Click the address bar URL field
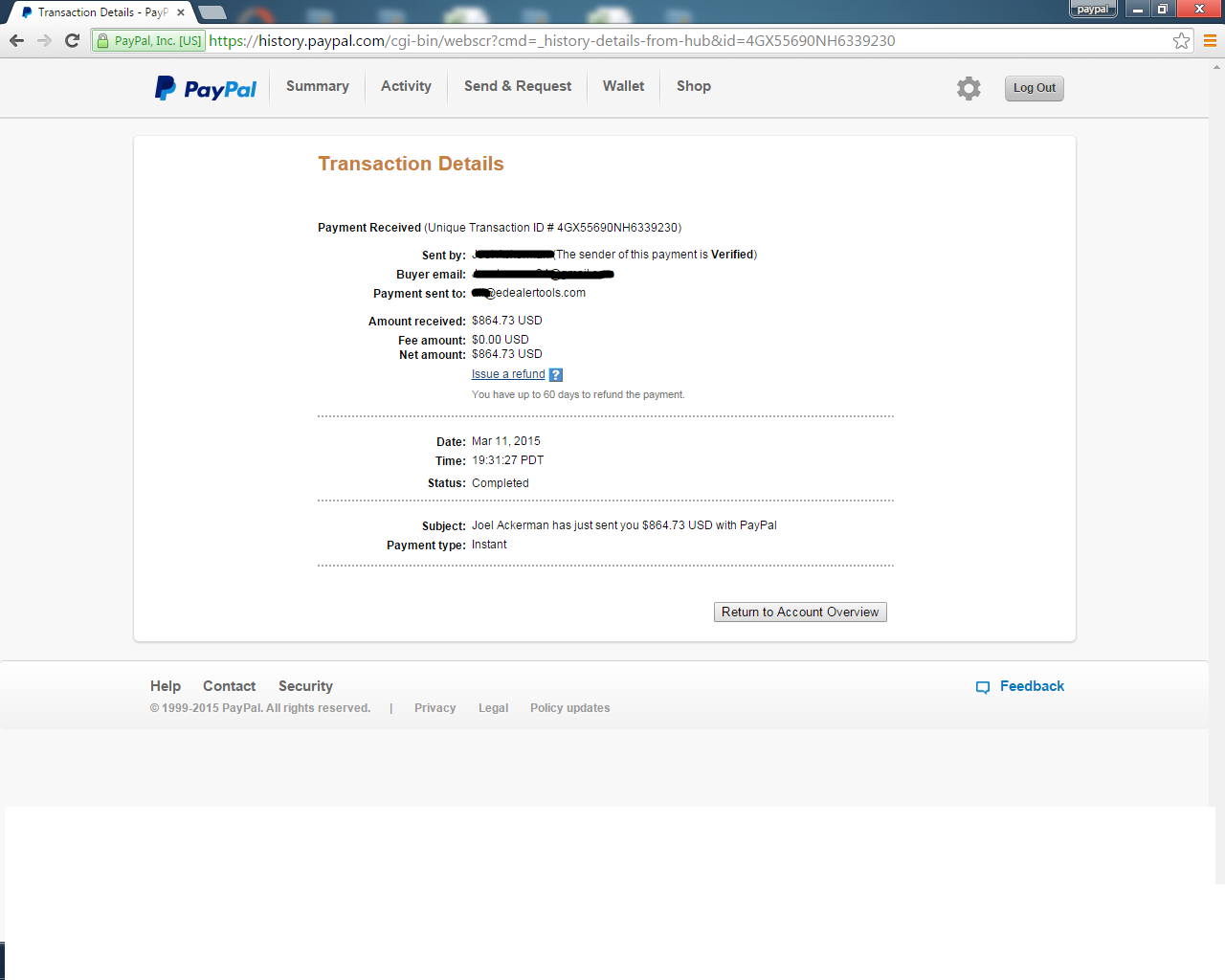1225x980 pixels. [689, 41]
